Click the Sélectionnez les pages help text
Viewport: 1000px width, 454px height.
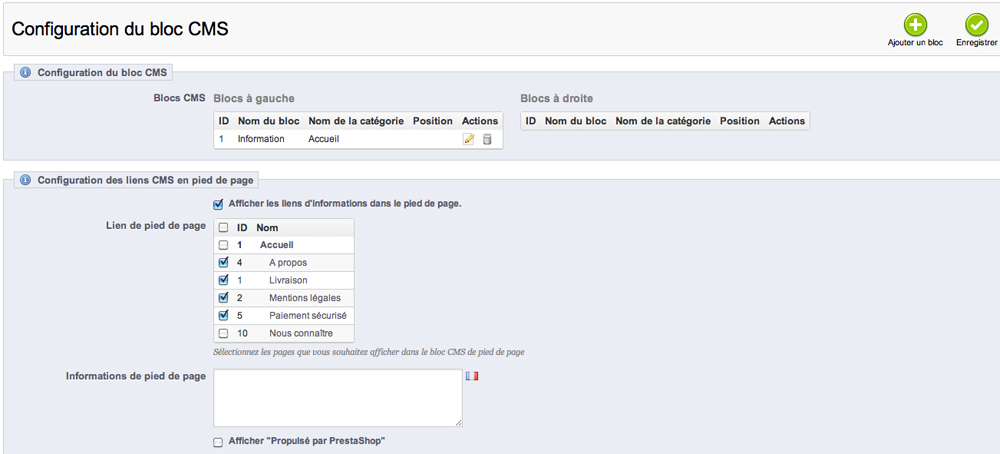[369, 352]
